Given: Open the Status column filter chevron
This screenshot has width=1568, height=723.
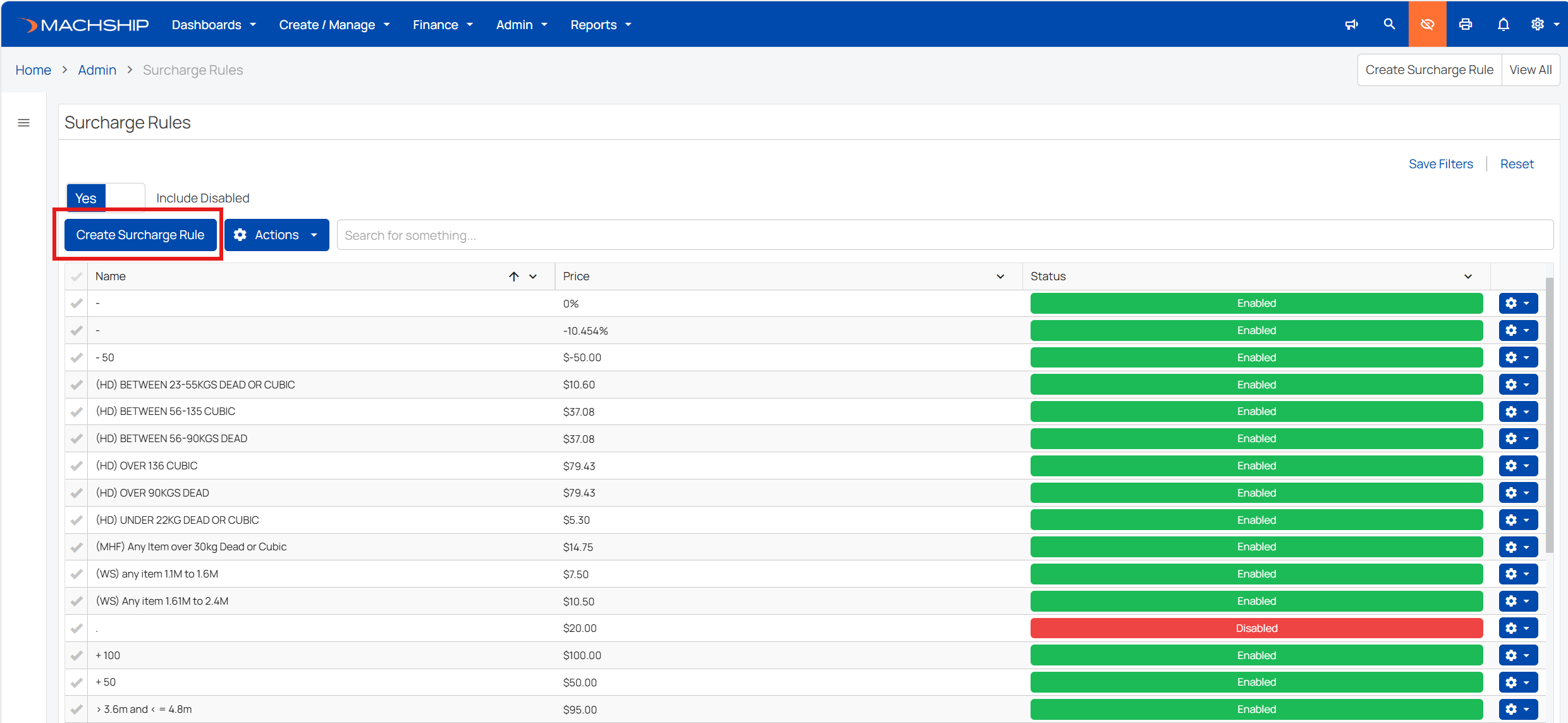Looking at the screenshot, I should [1468, 276].
